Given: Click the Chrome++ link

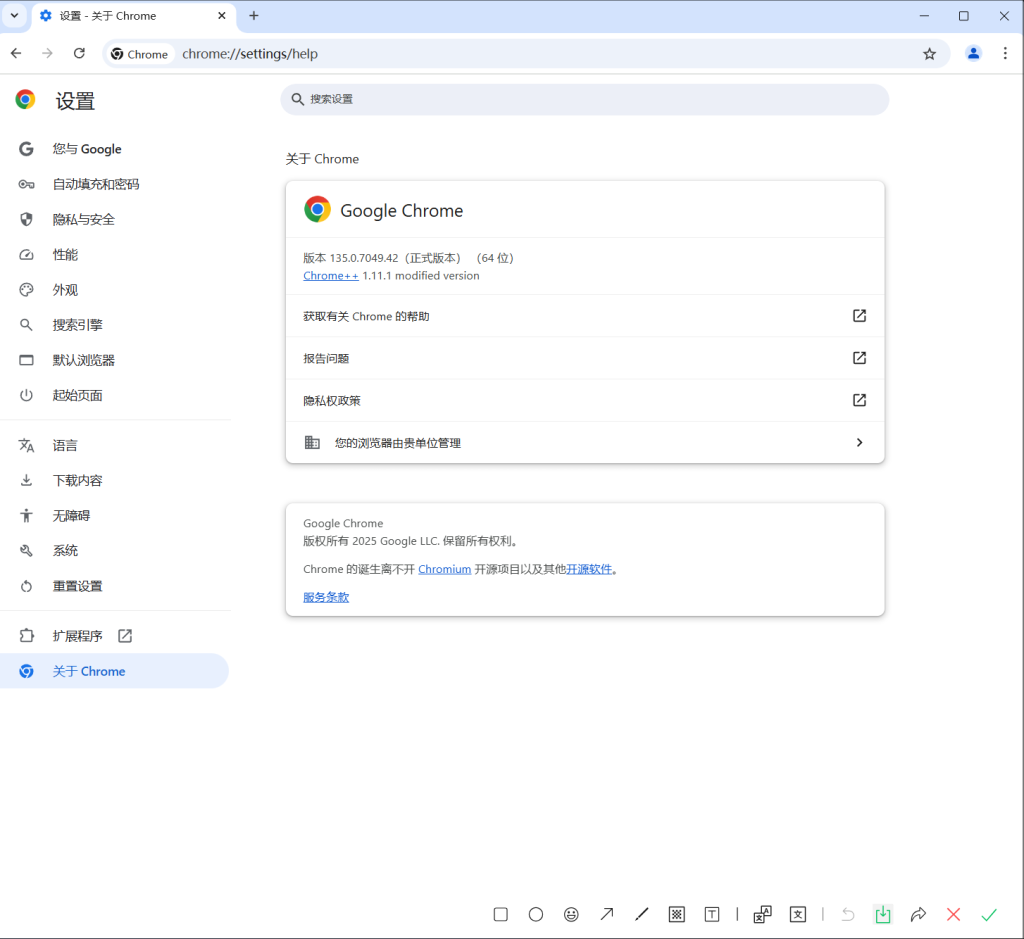Looking at the screenshot, I should (330, 276).
